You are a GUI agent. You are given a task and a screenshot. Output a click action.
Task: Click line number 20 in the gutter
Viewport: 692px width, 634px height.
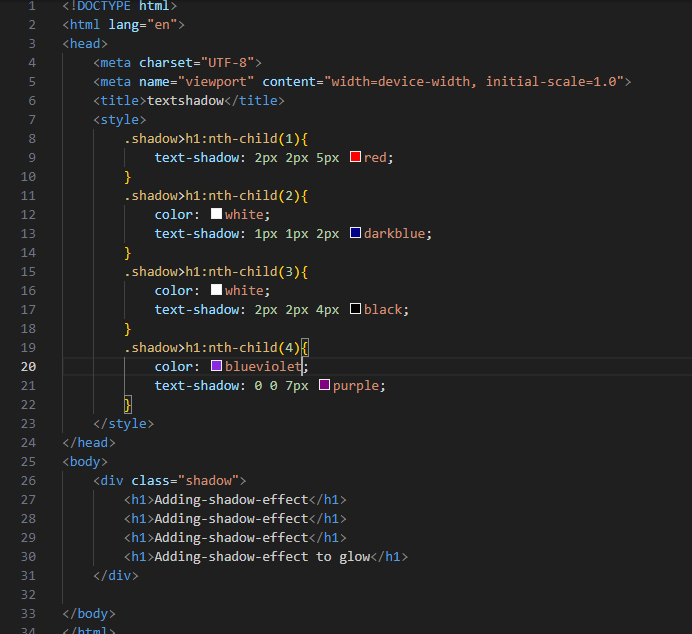pyautogui.click(x=28, y=367)
